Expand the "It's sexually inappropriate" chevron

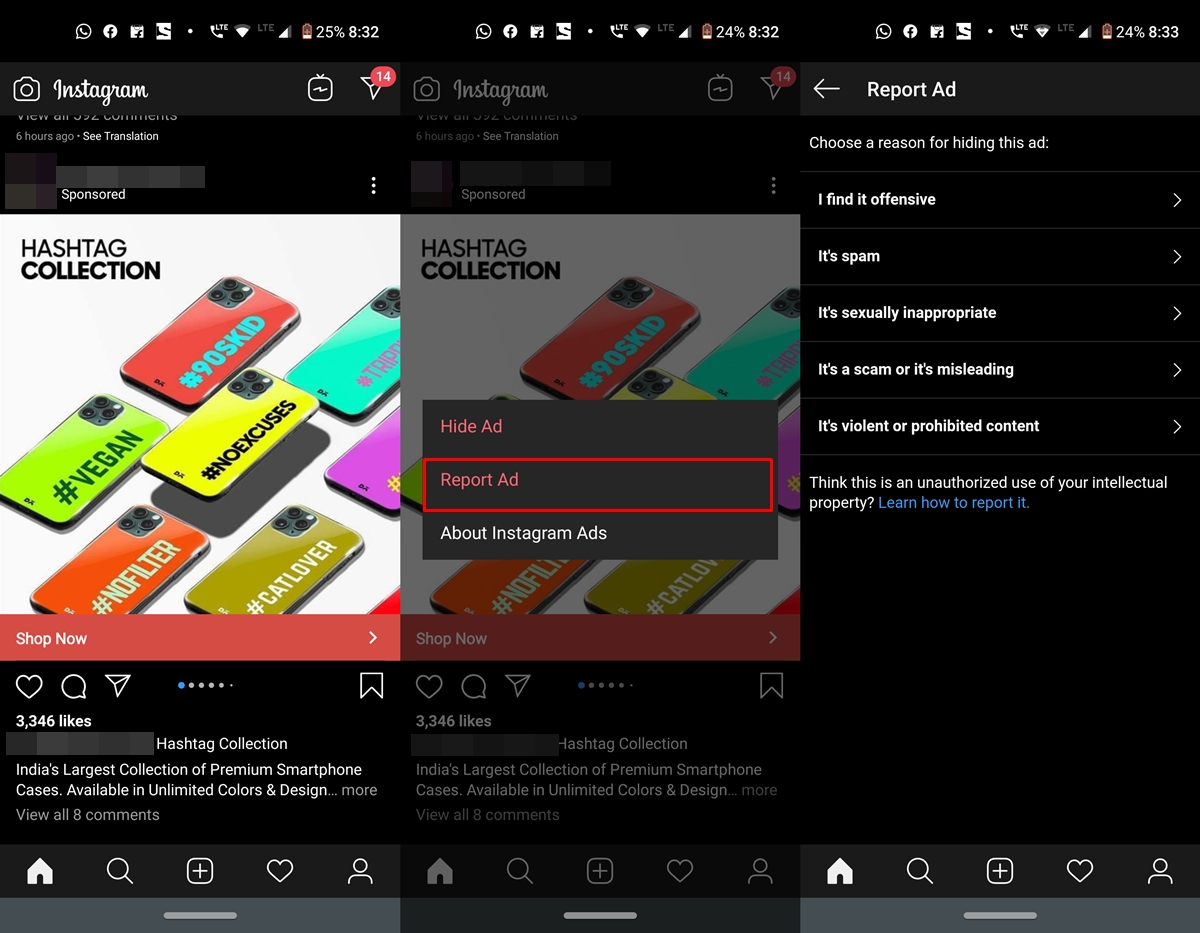1177,313
